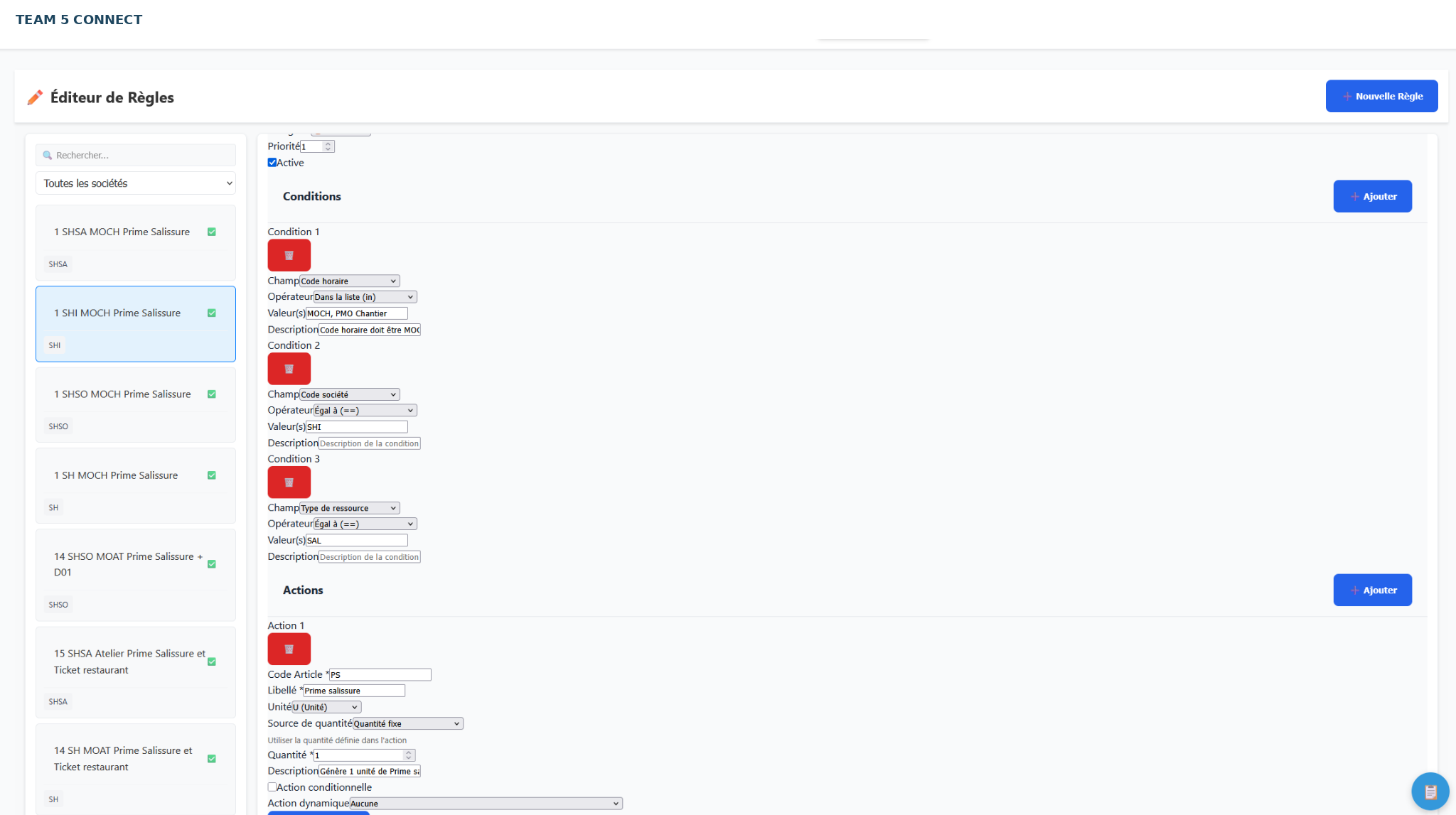Open Condition 1 Opérateur dropdown Dans la liste
The width and height of the screenshot is (1456, 815).
click(365, 297)
